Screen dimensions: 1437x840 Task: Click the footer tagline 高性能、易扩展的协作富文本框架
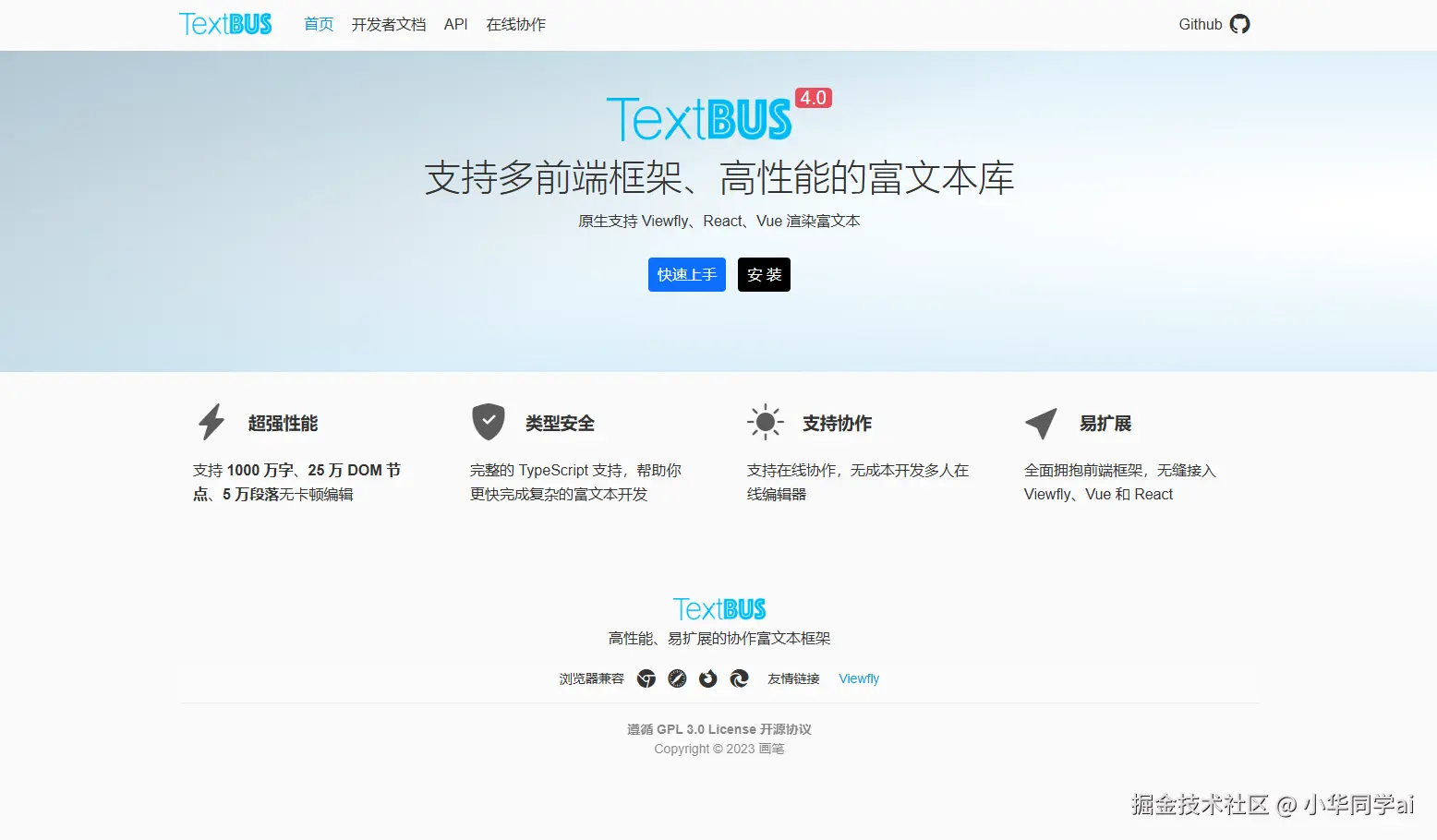tap(719, 638)
